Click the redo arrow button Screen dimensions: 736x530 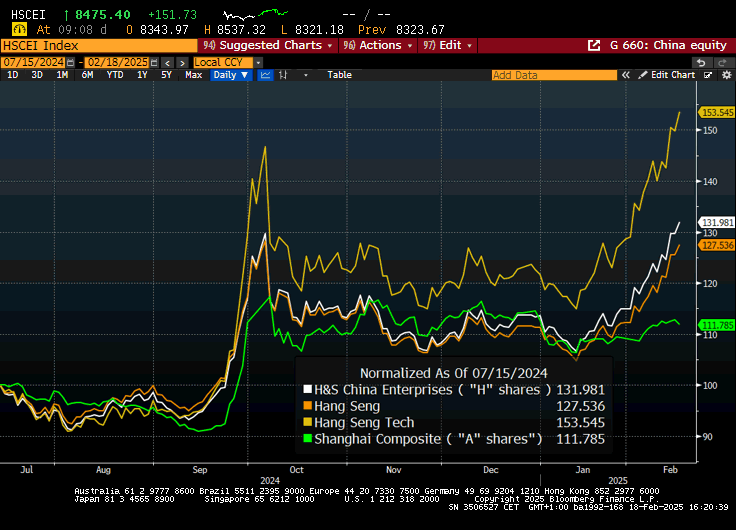pyautogui.click(x=722, y=62)
